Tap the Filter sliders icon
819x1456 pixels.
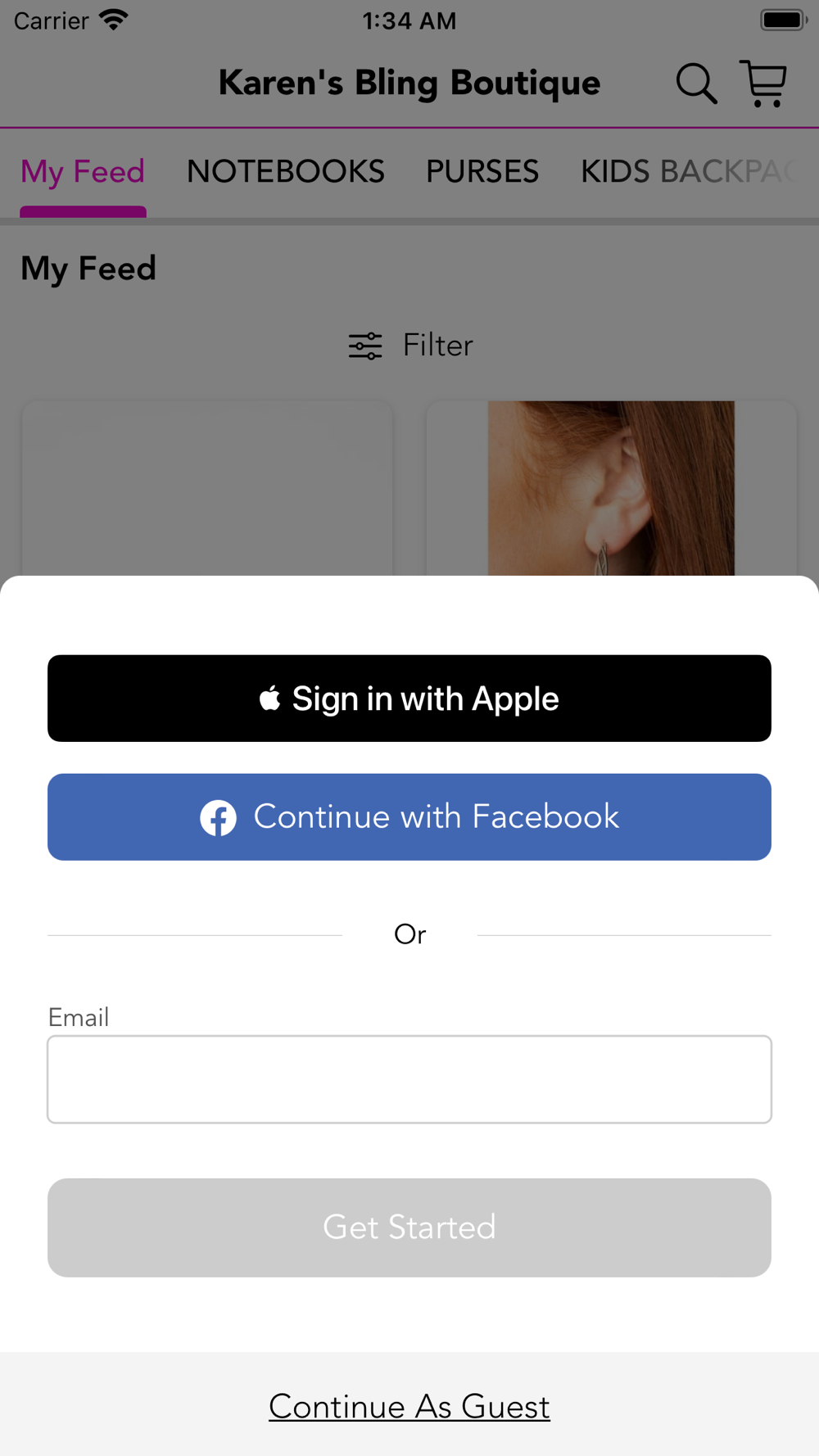click(x=365, y=346)
